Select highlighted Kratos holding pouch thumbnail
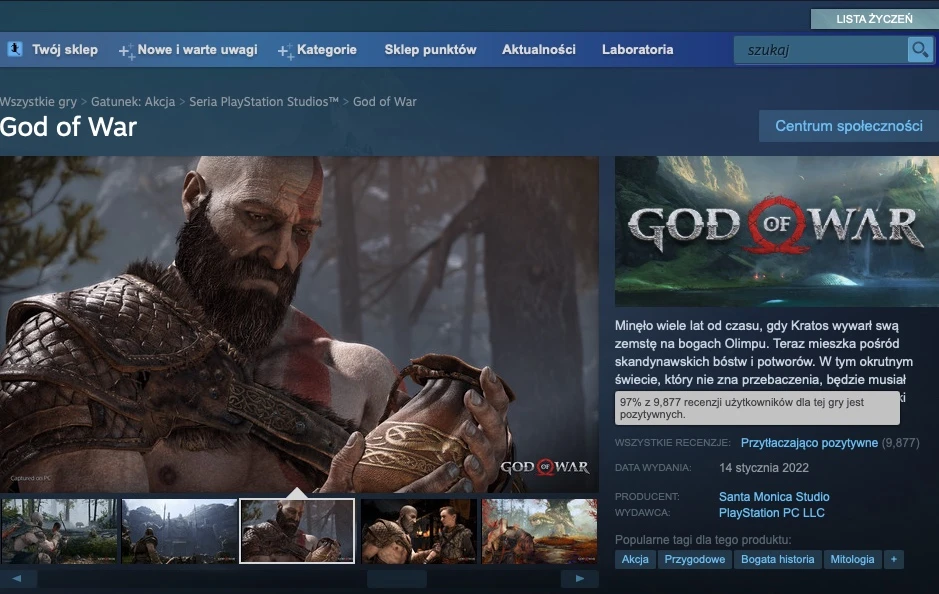939x594 pixels. coord(297,531)
